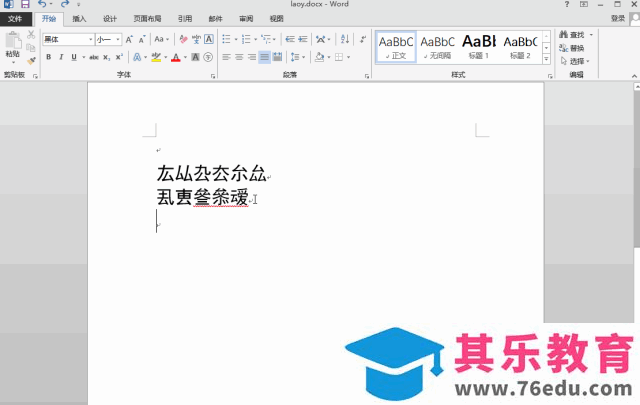Open the font name 黑体 dropdown
The width and height of the screenshot is (640, 405).
91,40
